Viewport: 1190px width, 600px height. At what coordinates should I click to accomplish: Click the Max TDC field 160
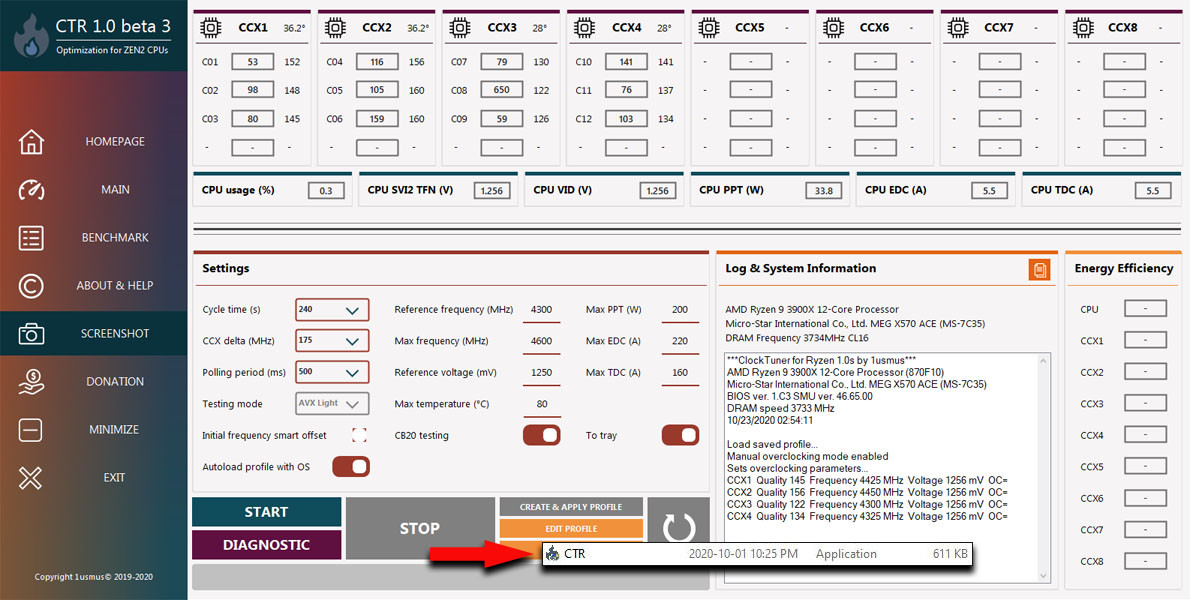tap(680, 372)
